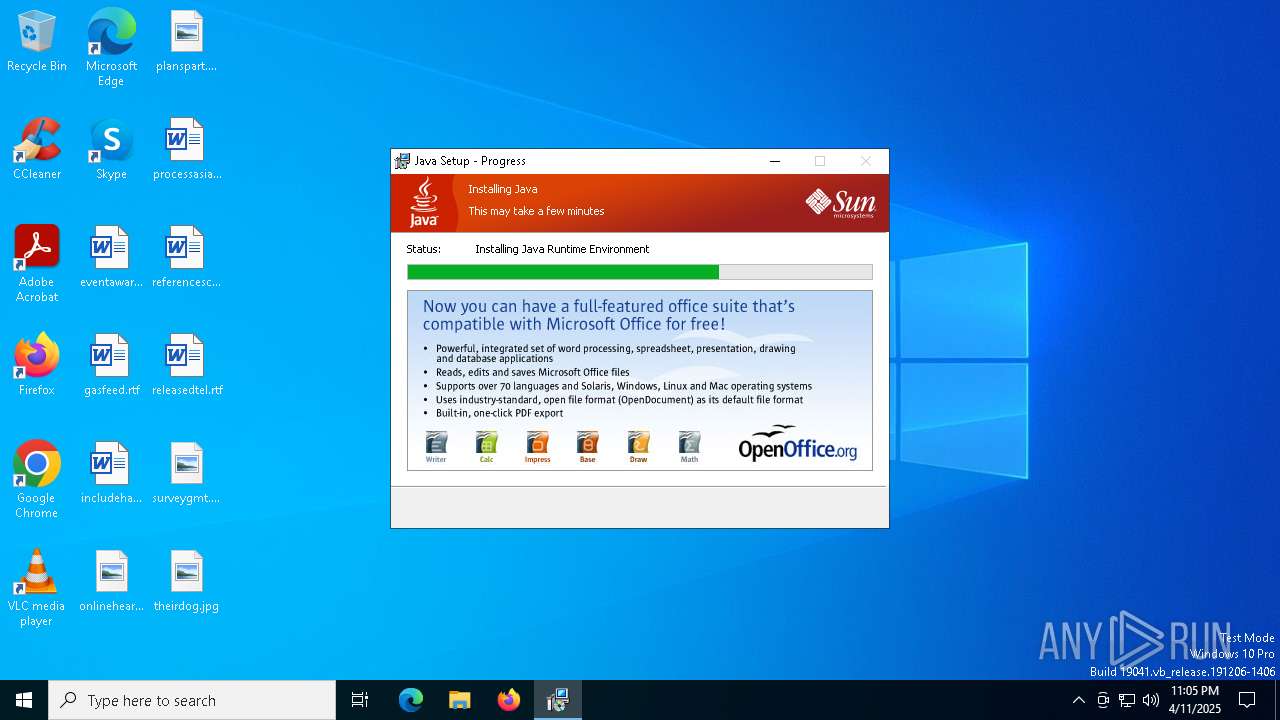Open the Windows Start menu
This screenshot has height=720, width=1280.
(24, 700)
